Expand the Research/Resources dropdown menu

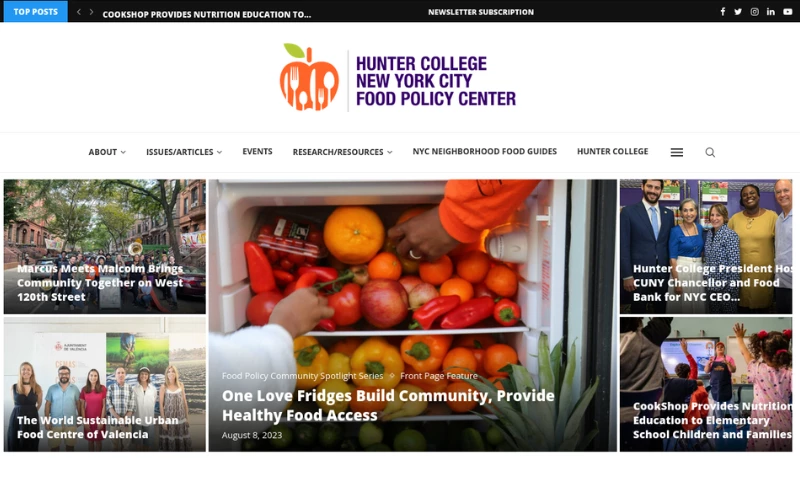tap(342, 152)
